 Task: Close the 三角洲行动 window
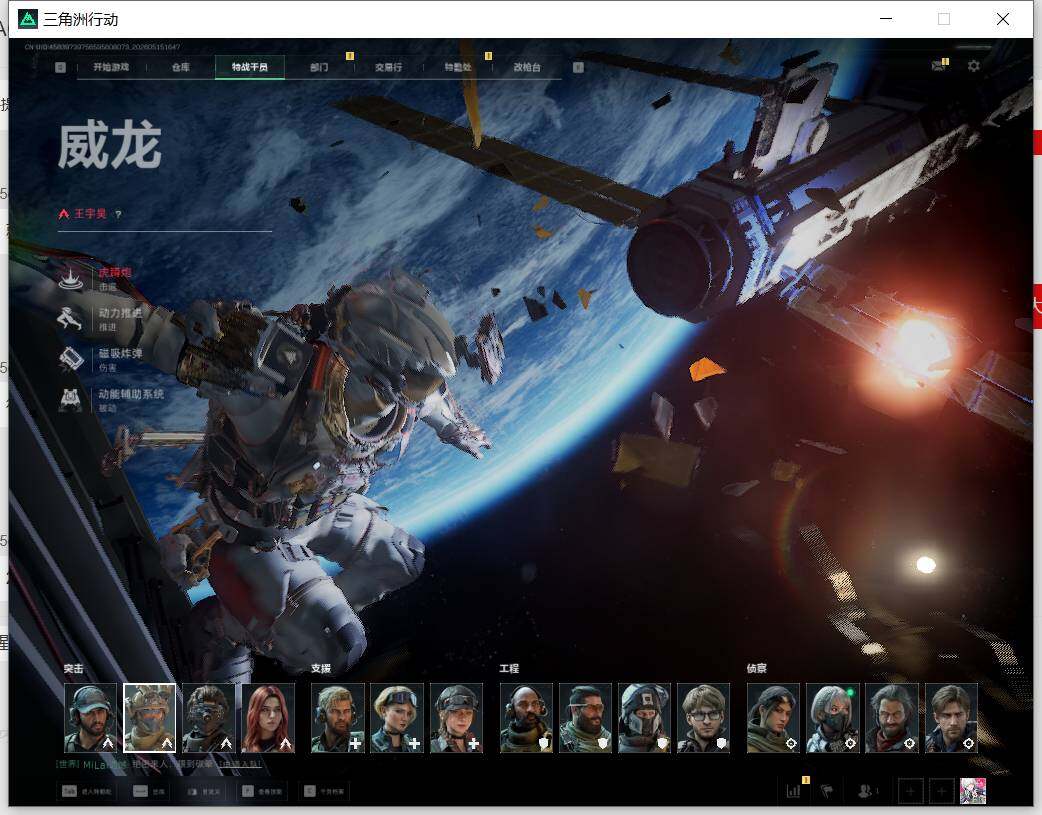[1003, 19]
